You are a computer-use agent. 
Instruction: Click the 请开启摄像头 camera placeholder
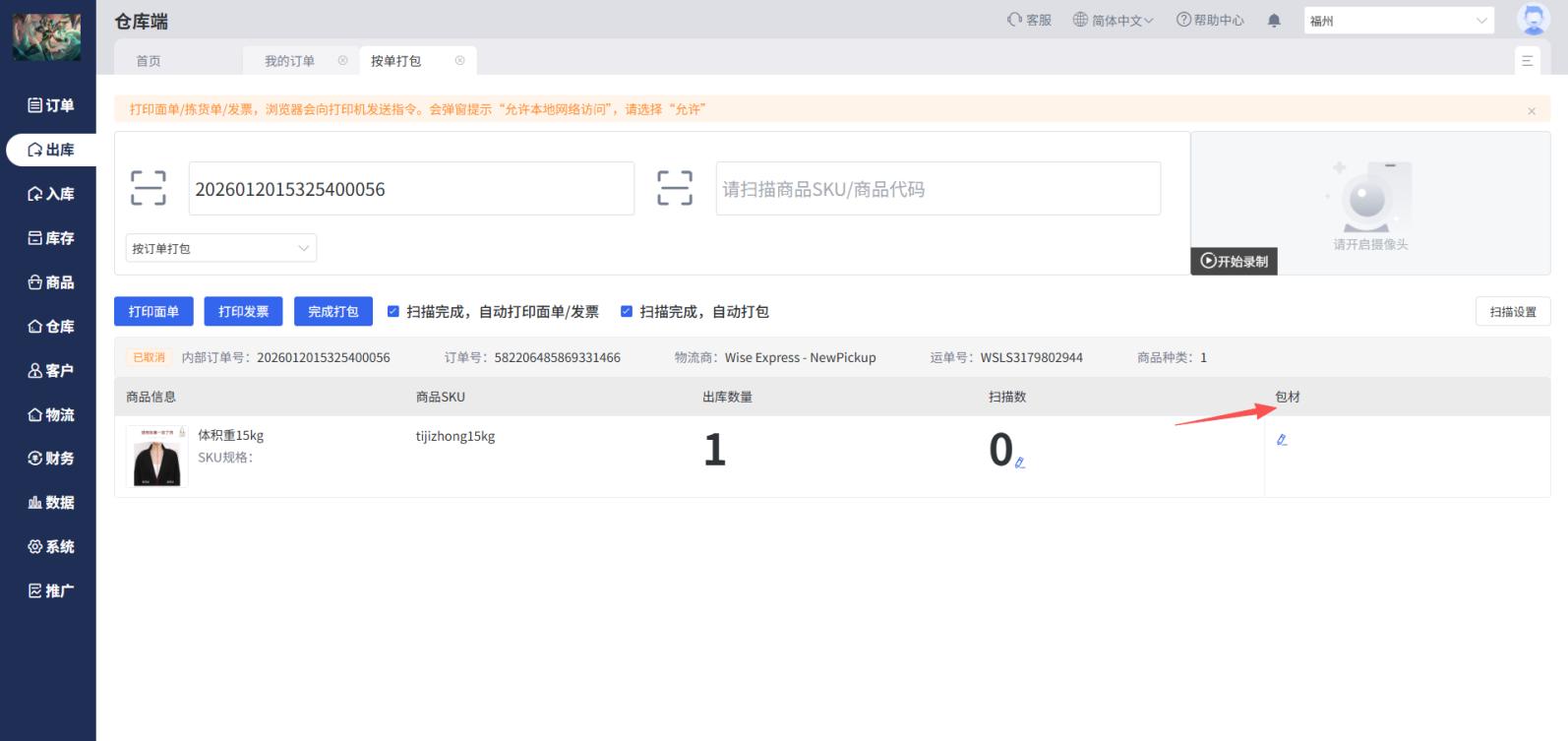coord(1370,206)
